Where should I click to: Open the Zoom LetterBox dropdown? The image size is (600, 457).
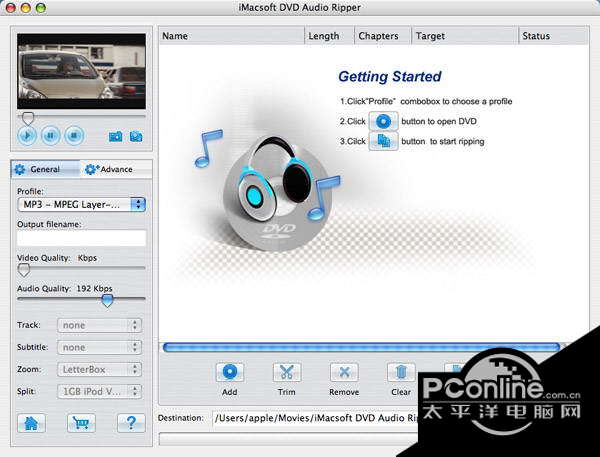pyautogui.click(x=99, y=370)
